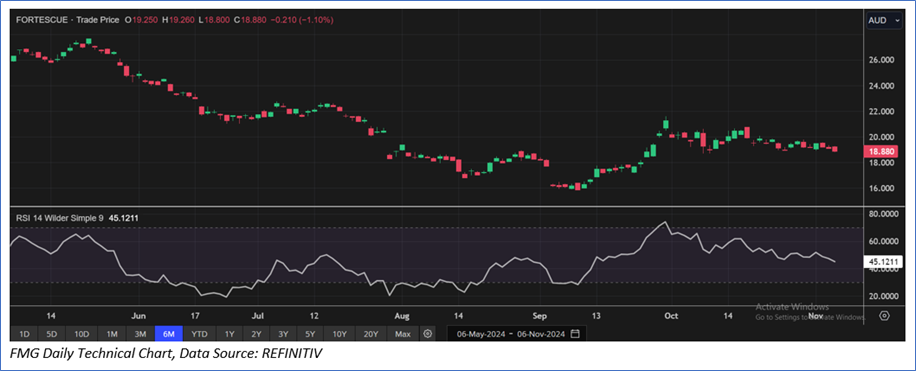
Task: Switch to the Max range
Action: click(x=403, y=334)
